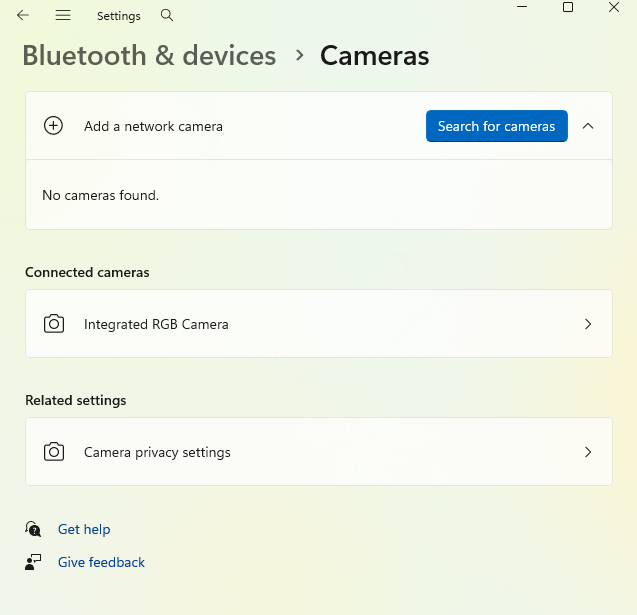Open the Give feedback link
This screenshot has height=615, width=637.
pos(101,562)
